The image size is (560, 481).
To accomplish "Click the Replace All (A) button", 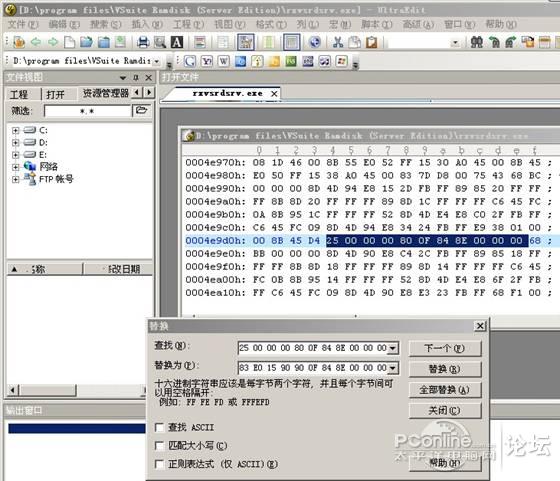I will (x=445, y=390).
